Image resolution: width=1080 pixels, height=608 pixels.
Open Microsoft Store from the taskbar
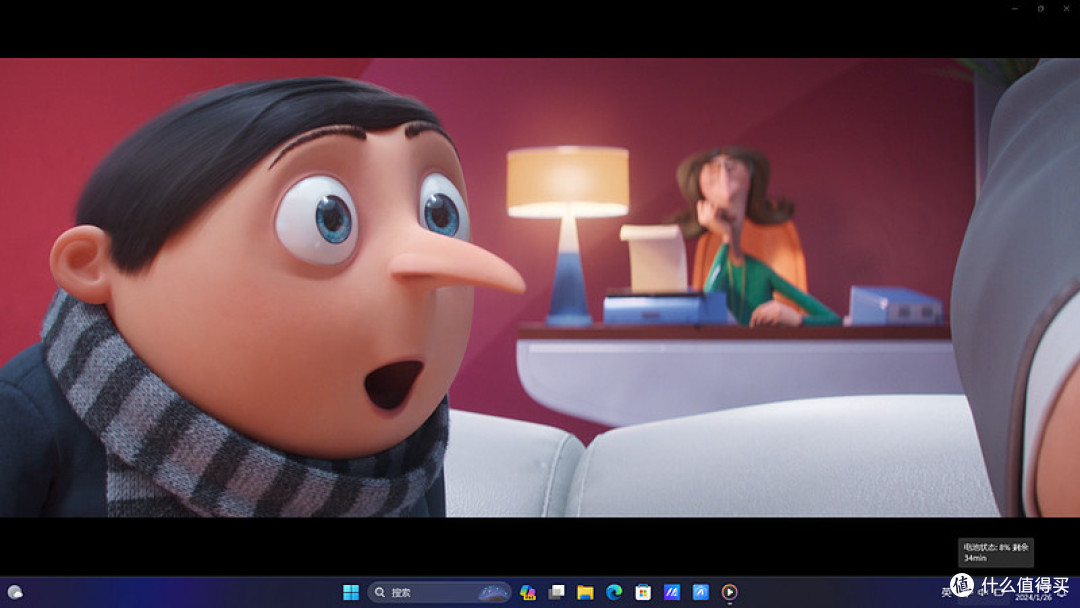coord(643,592)
